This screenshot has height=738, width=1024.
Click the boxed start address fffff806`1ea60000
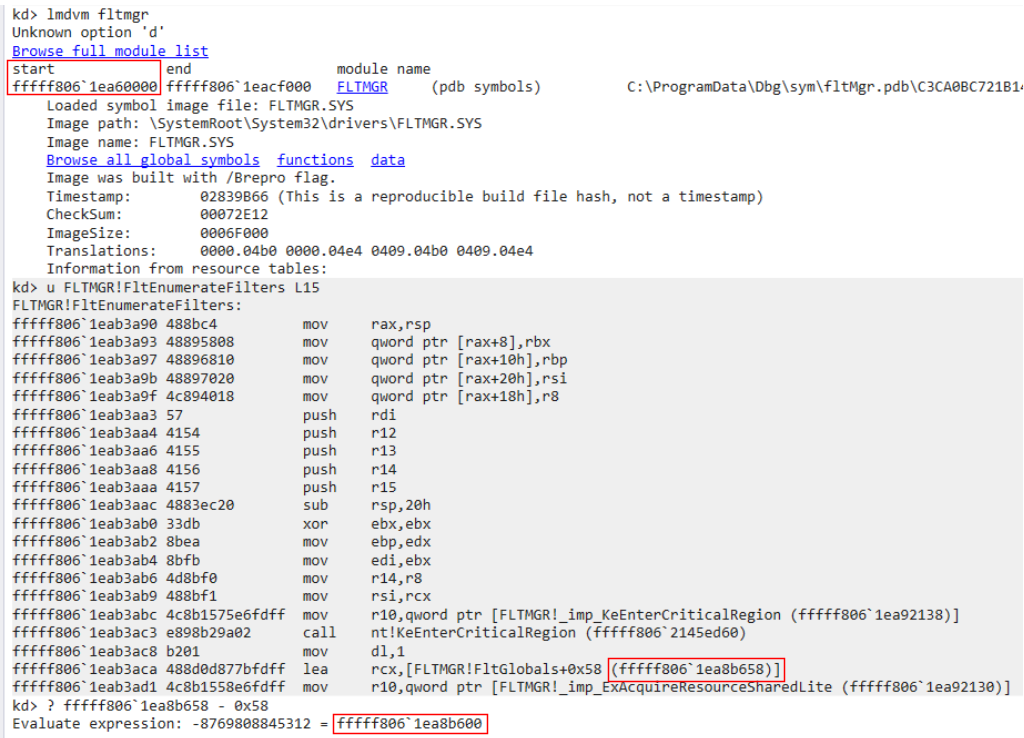coord(84,87)
